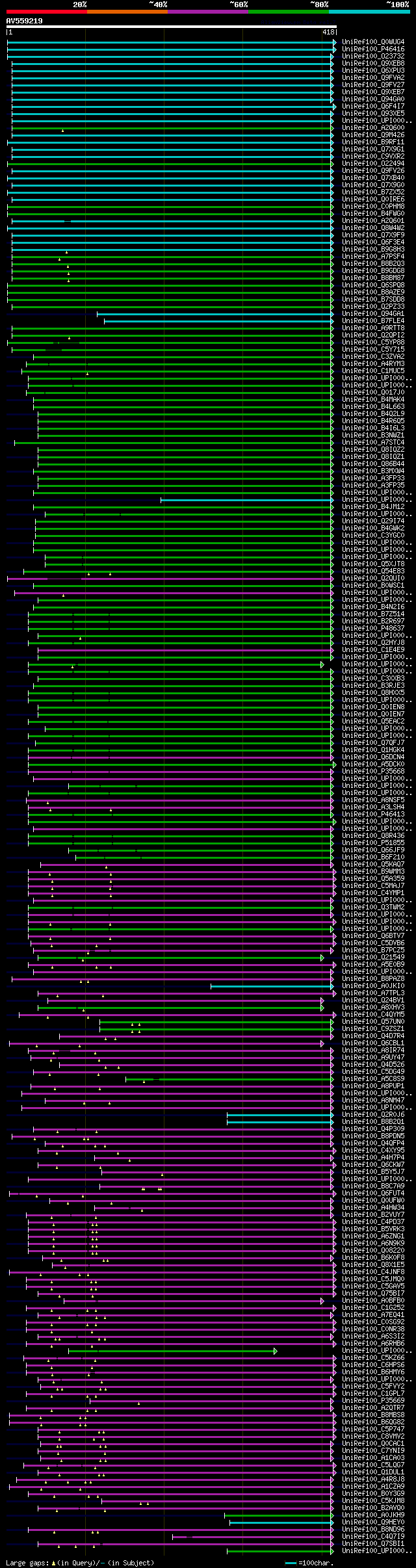Open hit UniRef100_B6F210
Image resolution: width=416 pixels, height=1568 pixels.
pos(373,857)
